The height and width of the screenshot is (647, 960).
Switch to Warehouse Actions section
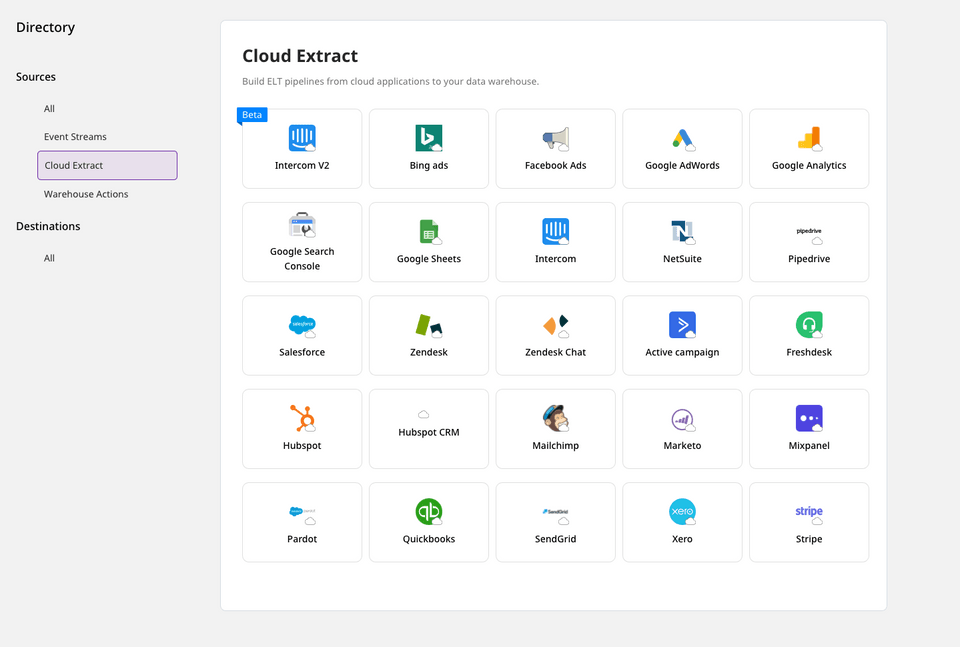tap(88, 194)
